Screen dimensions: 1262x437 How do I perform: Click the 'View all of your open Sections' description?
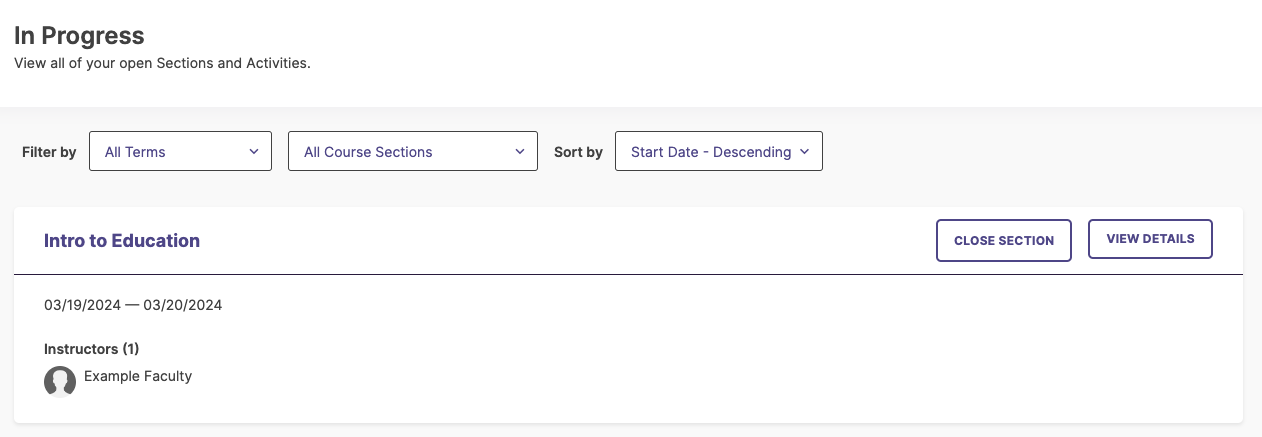(x=163, y=63)
